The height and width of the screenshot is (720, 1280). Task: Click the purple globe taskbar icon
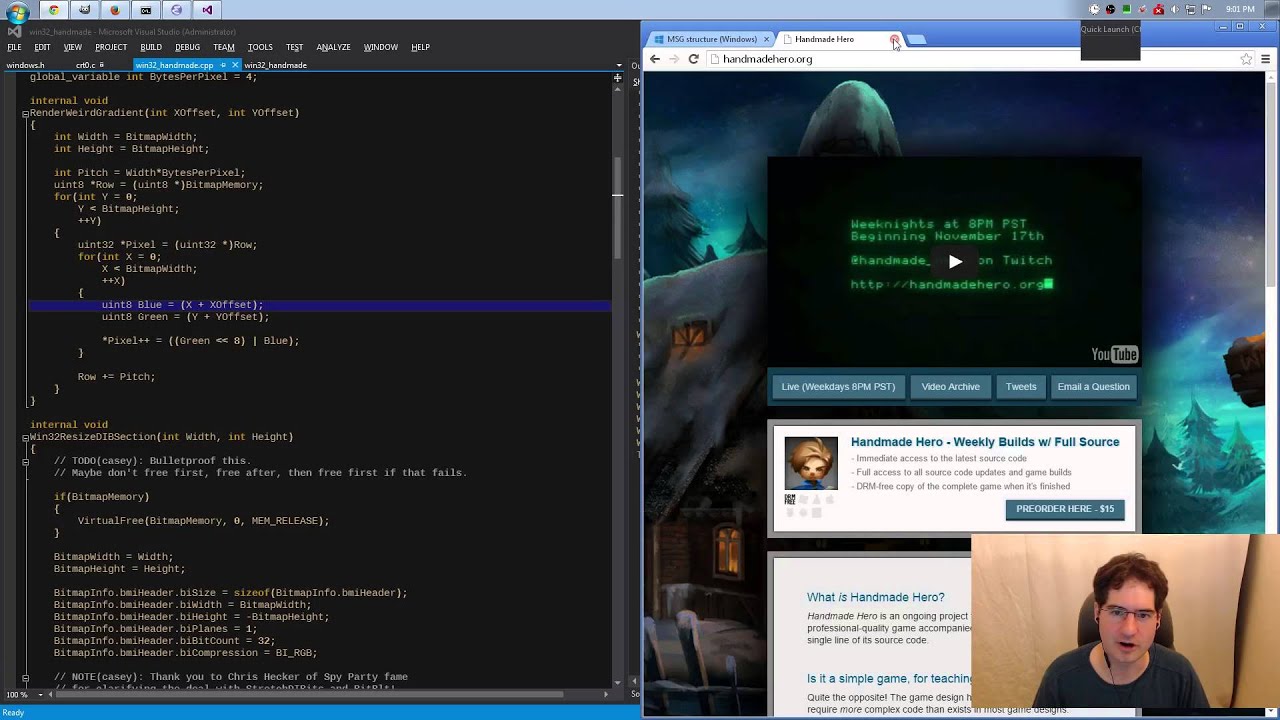177,10
